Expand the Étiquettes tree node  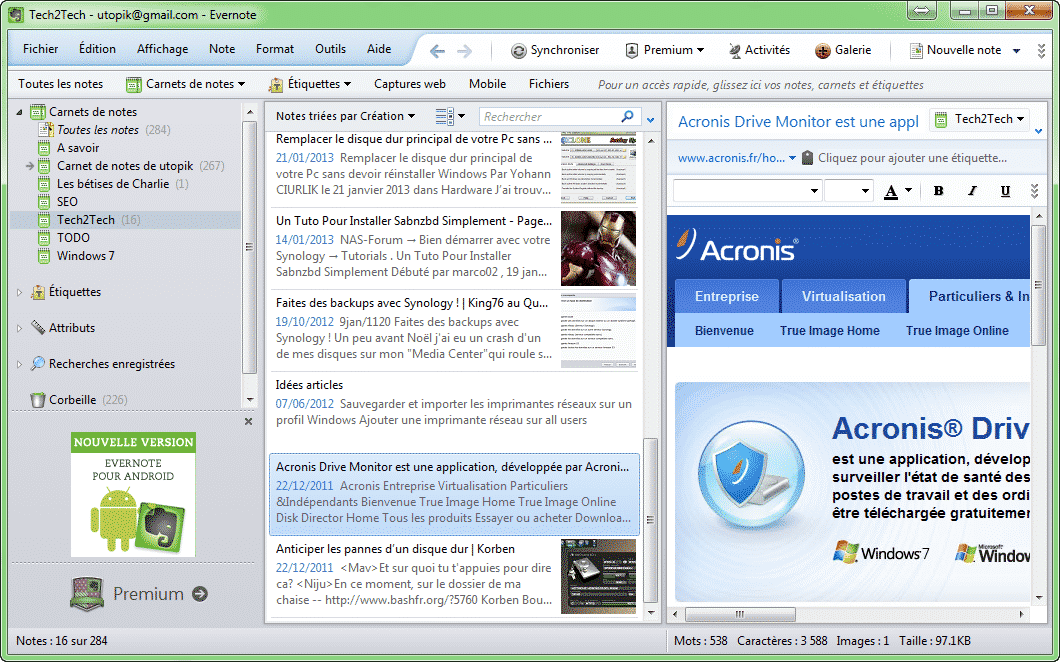point(20,292)
